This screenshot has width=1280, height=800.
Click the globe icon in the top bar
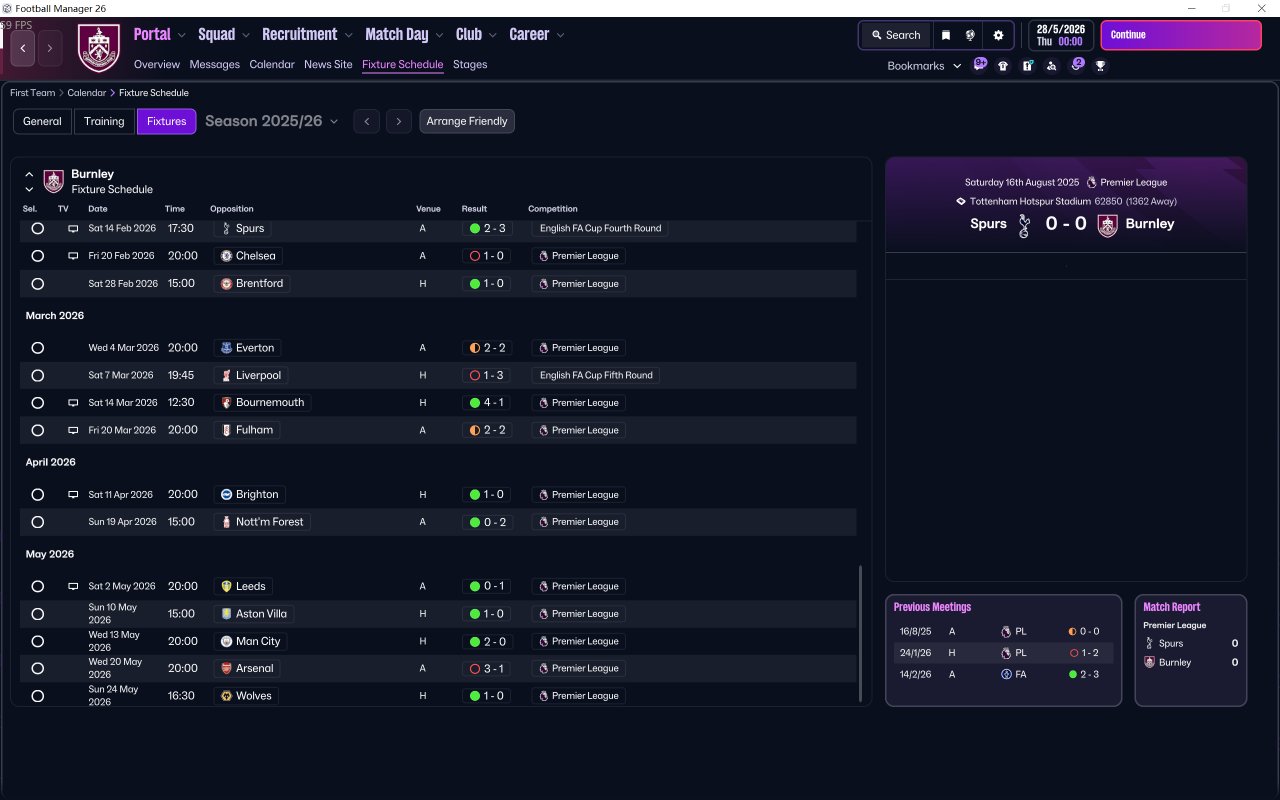coord(970,35)
